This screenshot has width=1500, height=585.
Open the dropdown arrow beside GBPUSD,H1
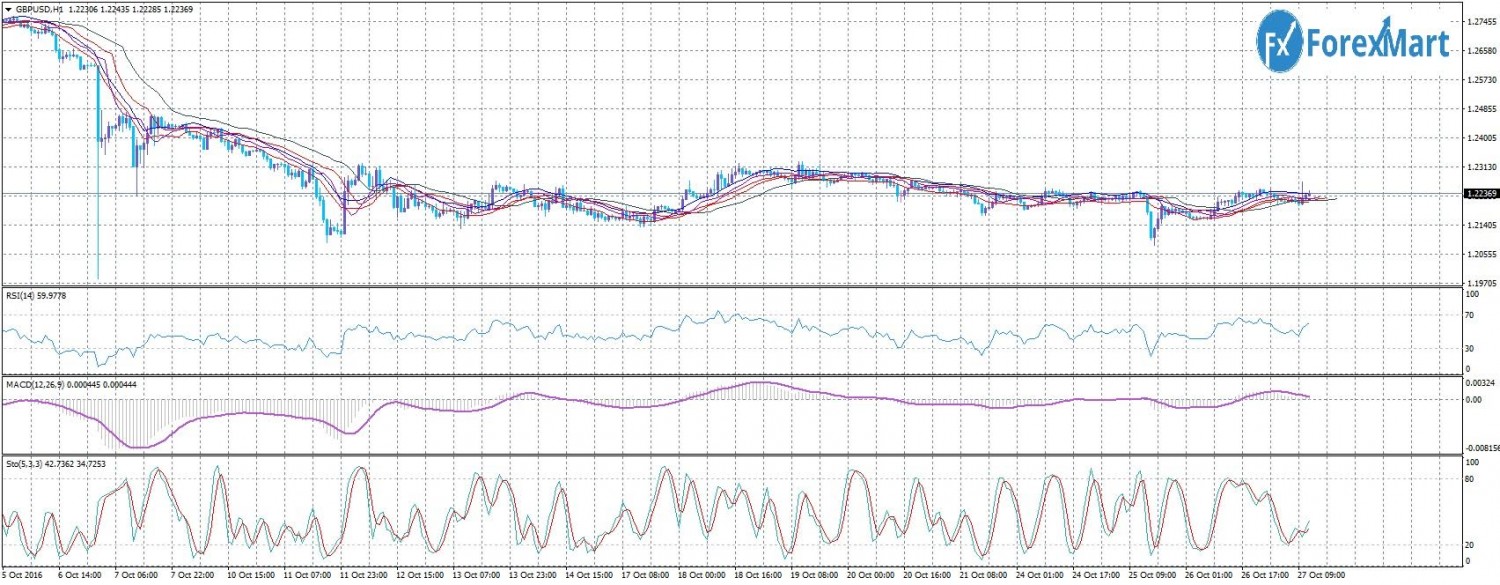click(x=8, y=9)
